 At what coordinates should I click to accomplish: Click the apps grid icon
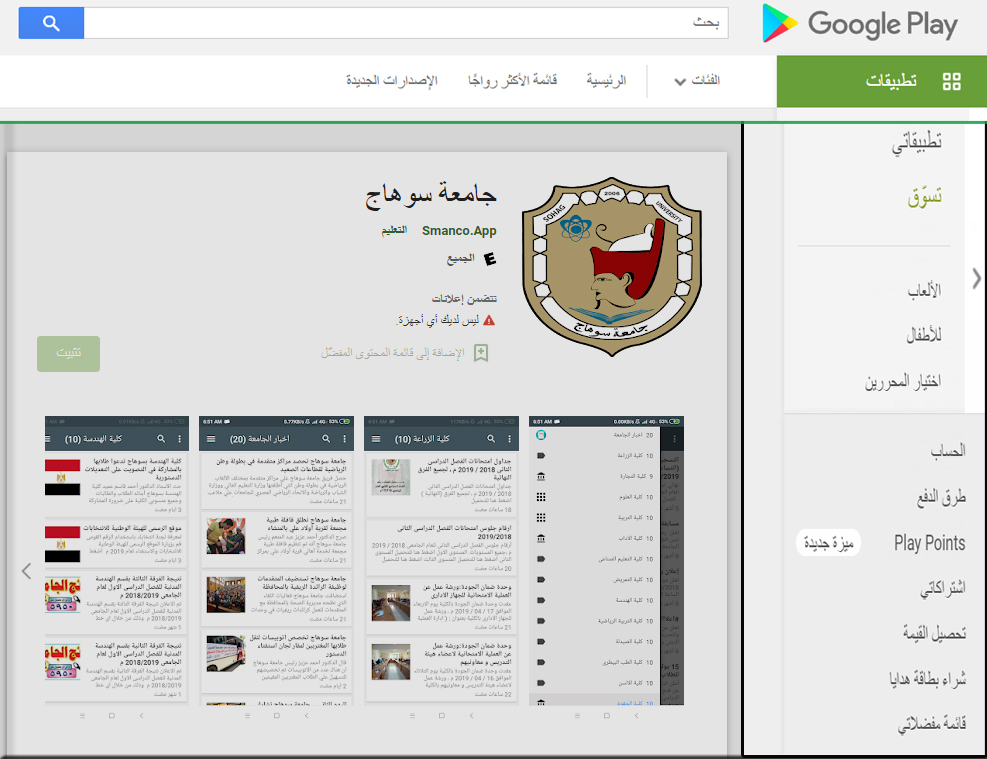point(951,82)
